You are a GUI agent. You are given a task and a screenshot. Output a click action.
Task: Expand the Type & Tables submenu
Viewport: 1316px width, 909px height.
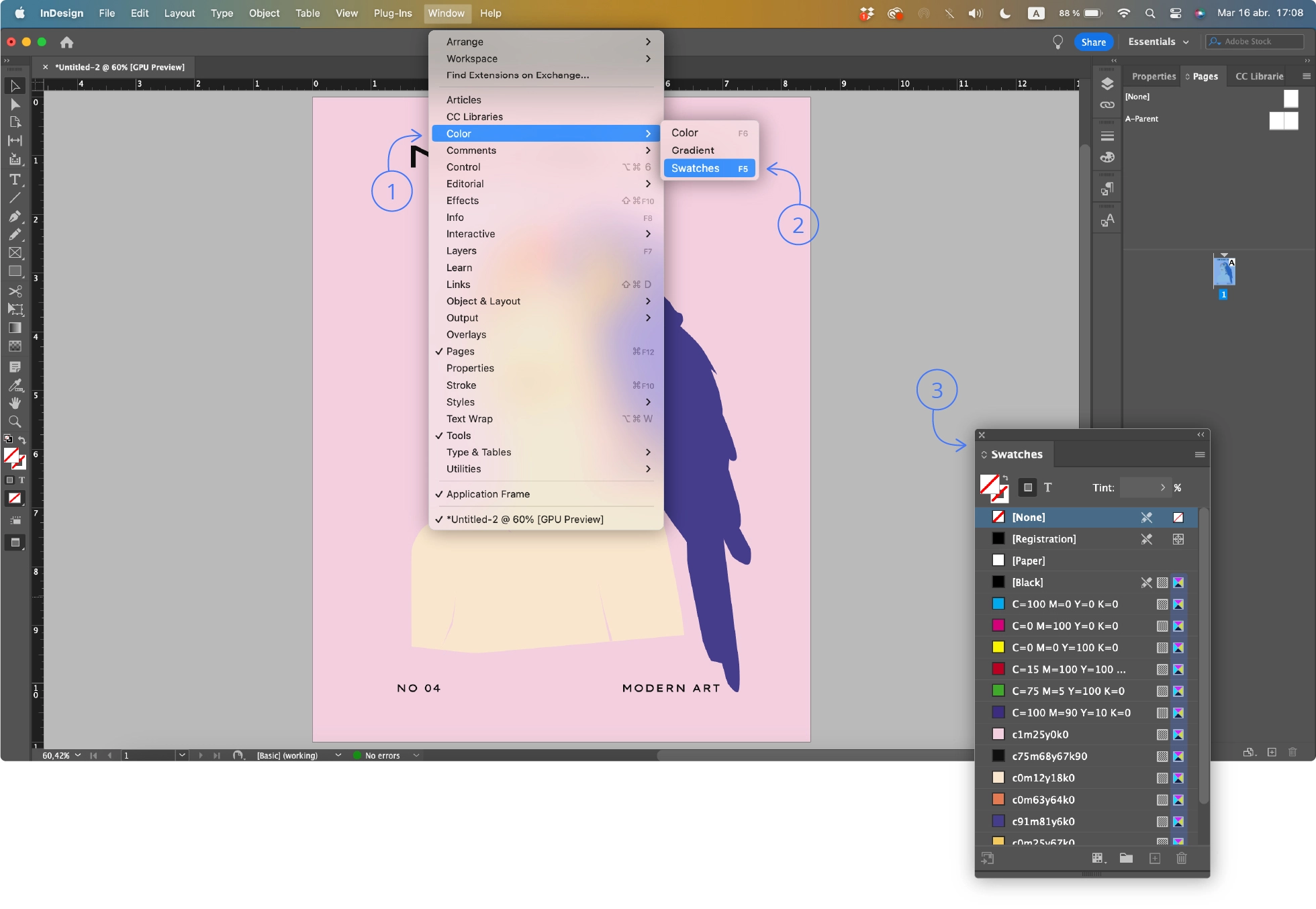coord(546,452)
